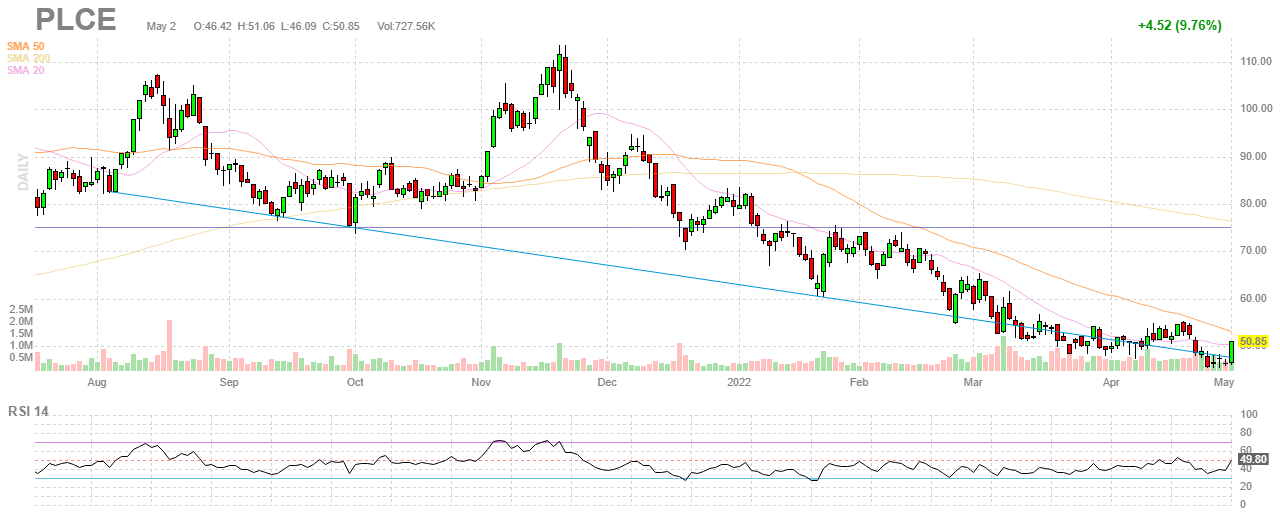Click the May marker on time axis
This screenshot has height=520, width=1280.
pos(1223,382)
